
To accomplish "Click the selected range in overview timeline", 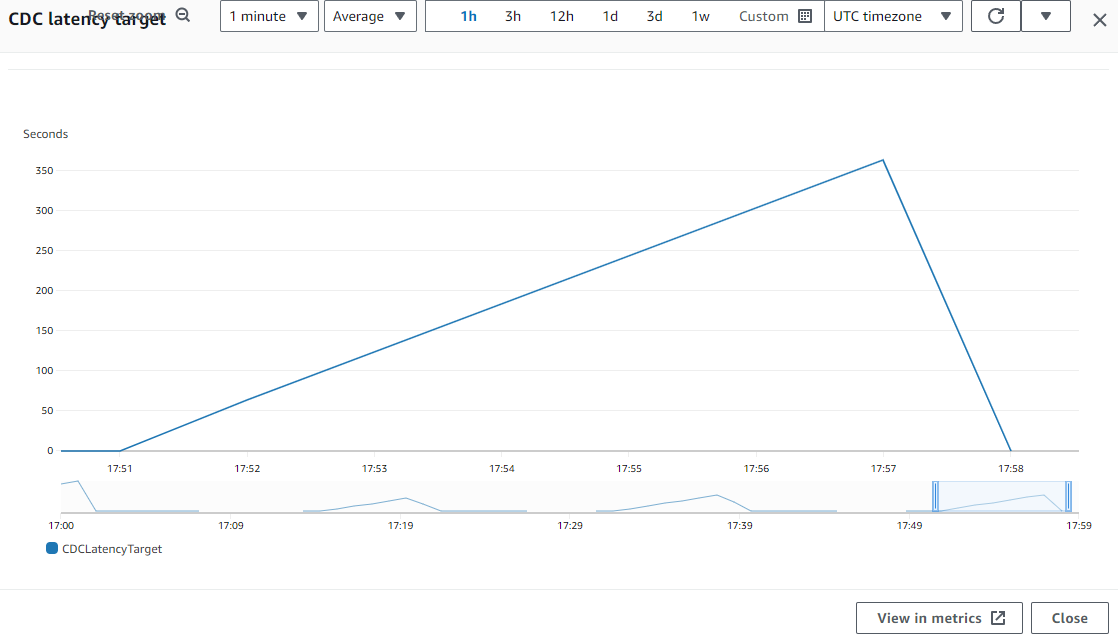I will pos(1002,496).
